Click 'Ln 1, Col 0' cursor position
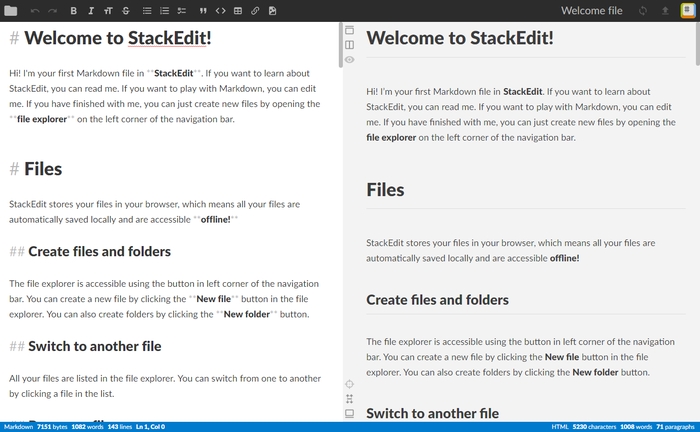Viewport: 700px width, 432px height. pos(150,427)
